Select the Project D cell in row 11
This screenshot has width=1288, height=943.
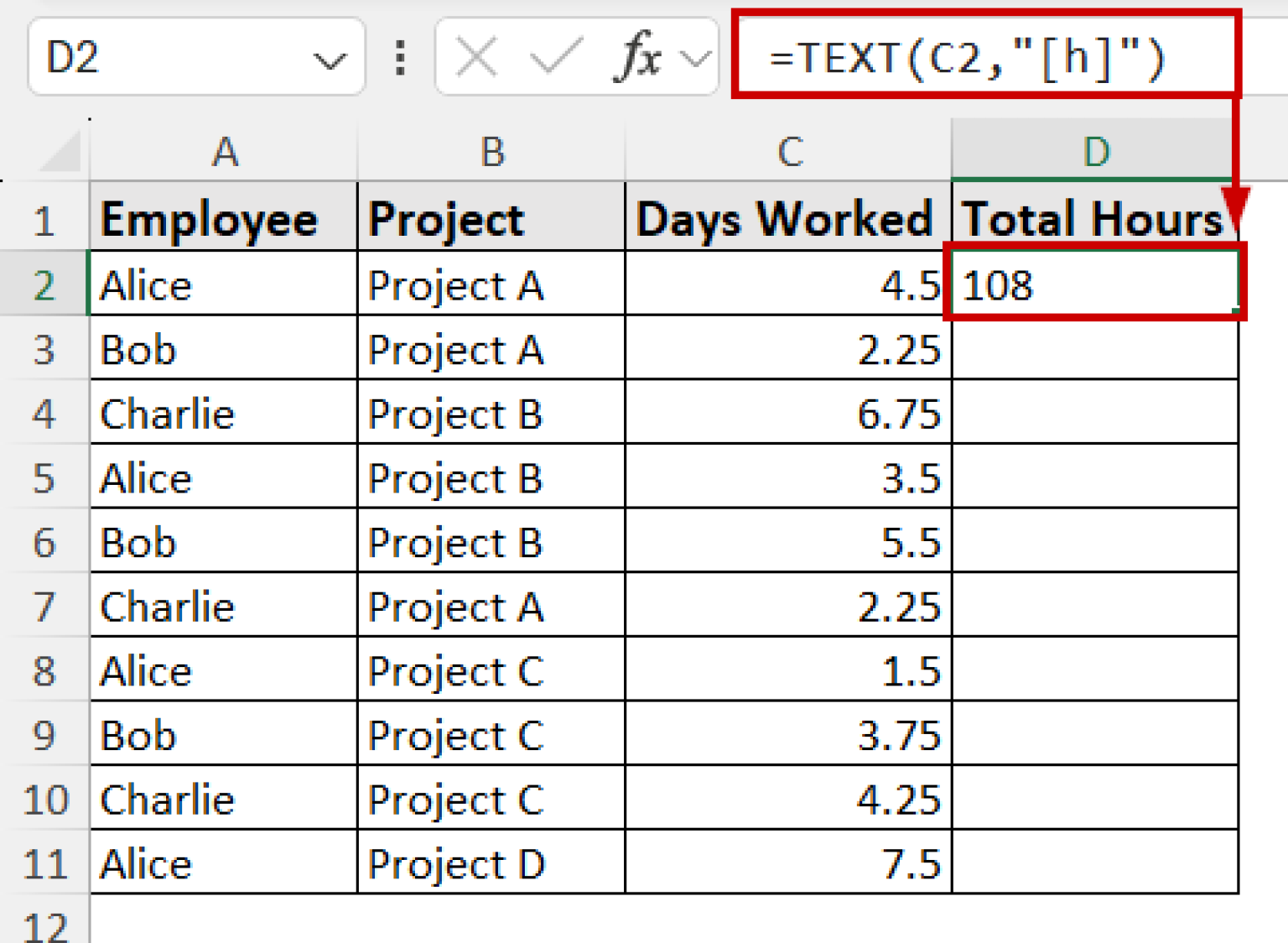(457, 863)
